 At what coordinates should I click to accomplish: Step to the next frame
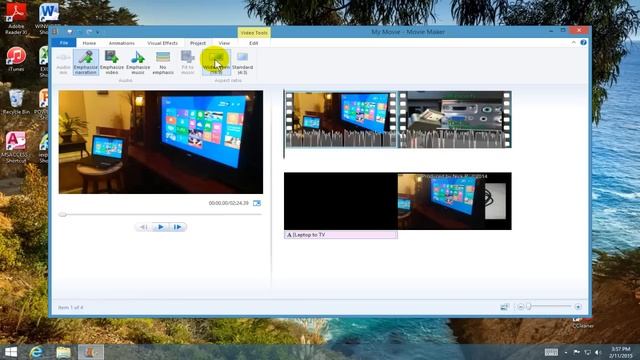tap(178, 227)
